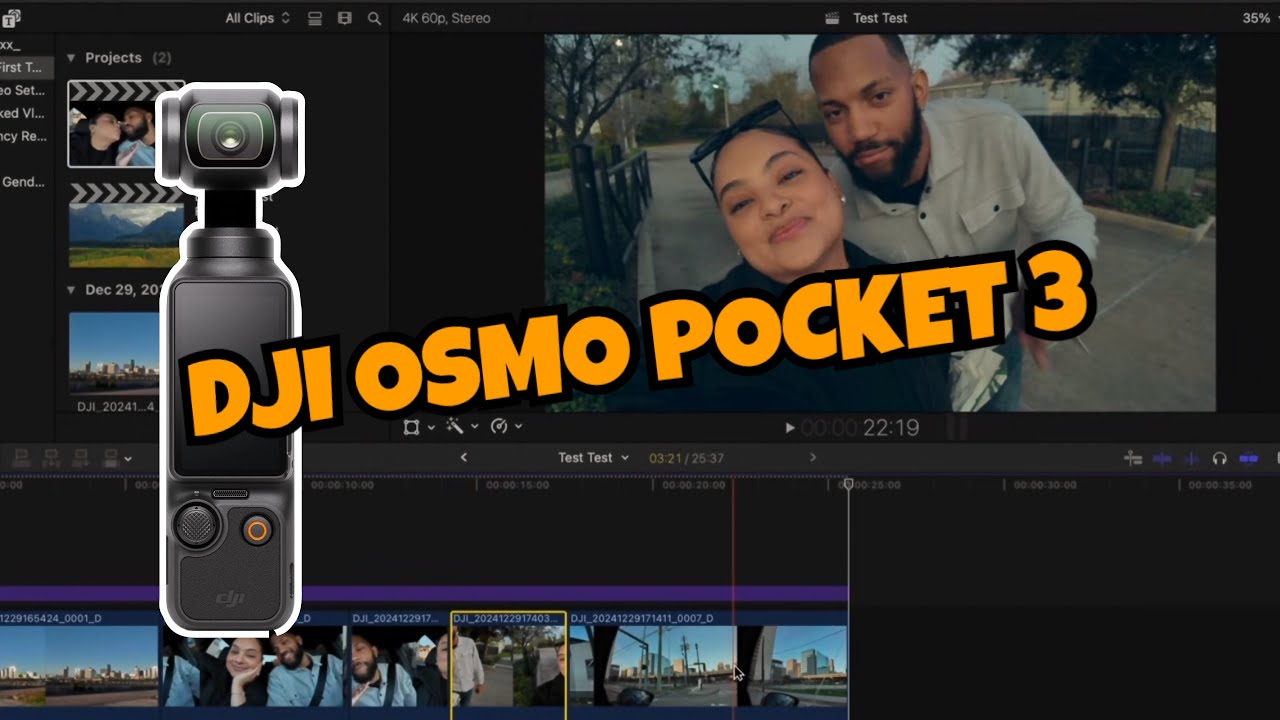Go forward in timeline history arrow
The width and height of the screenshot is (1280, 720).
coord(812,457)
